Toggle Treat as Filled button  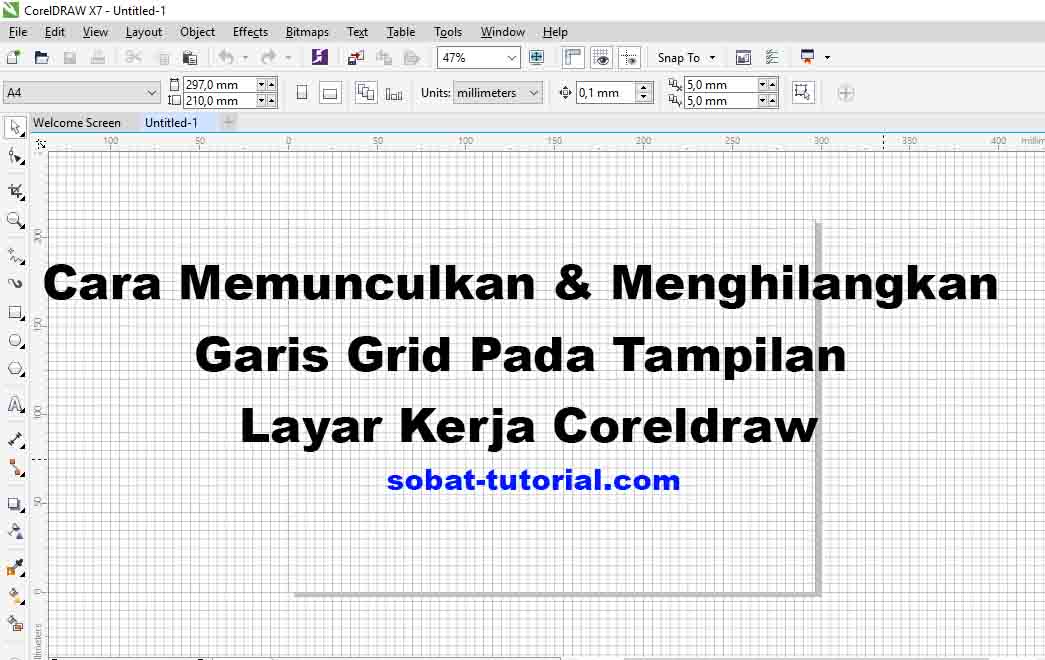point(803,93)
